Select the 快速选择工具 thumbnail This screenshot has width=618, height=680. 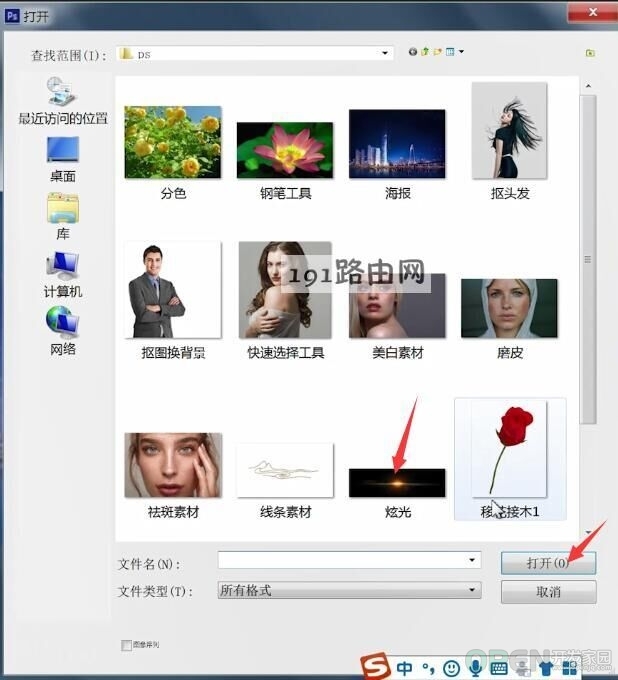[285, 290]
